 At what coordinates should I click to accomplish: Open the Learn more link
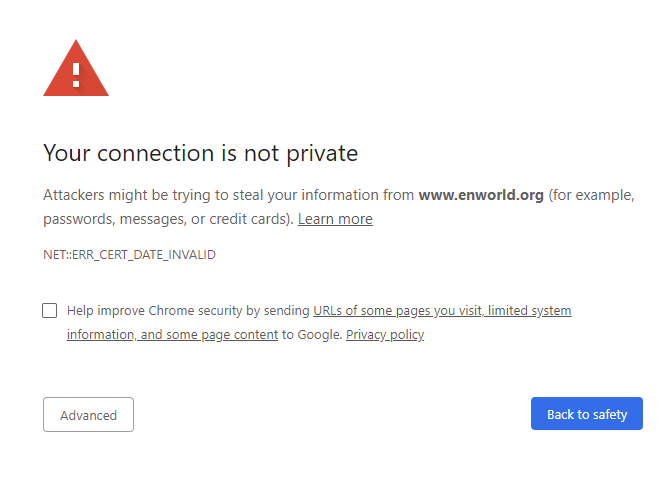(x=335, y=219)
